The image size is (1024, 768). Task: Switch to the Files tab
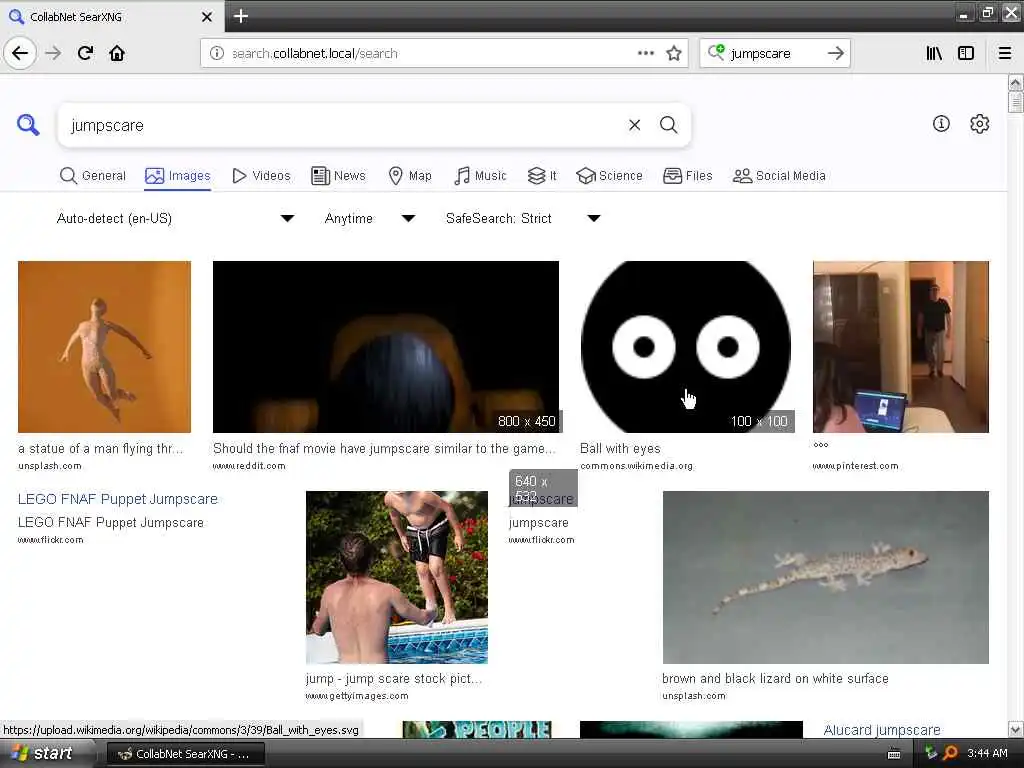tap(688, 176)
